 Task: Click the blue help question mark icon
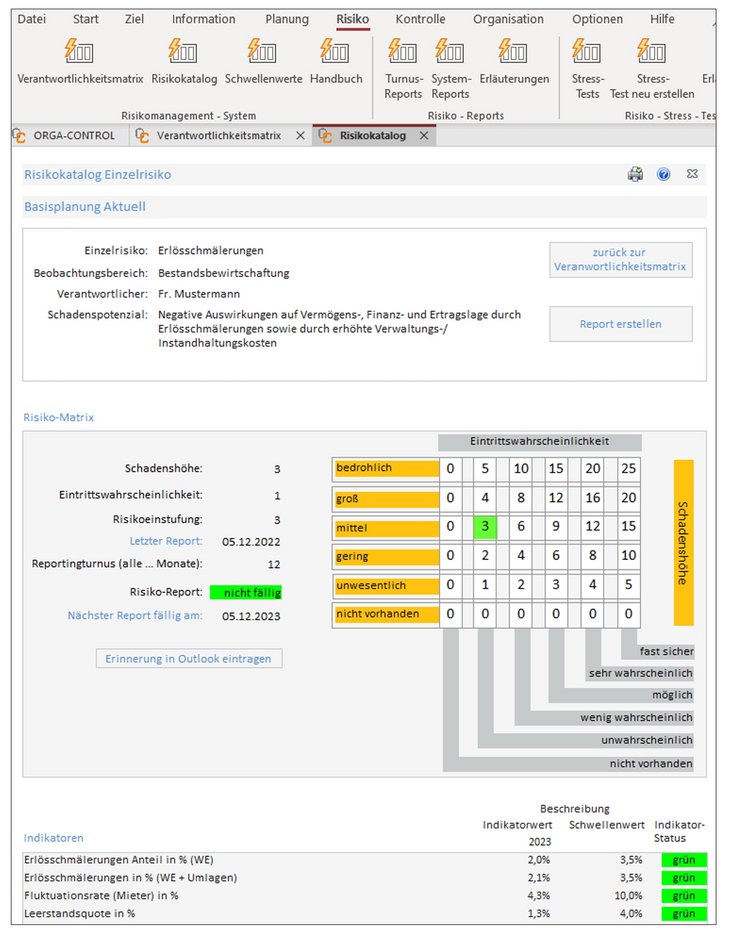(663, 174)
